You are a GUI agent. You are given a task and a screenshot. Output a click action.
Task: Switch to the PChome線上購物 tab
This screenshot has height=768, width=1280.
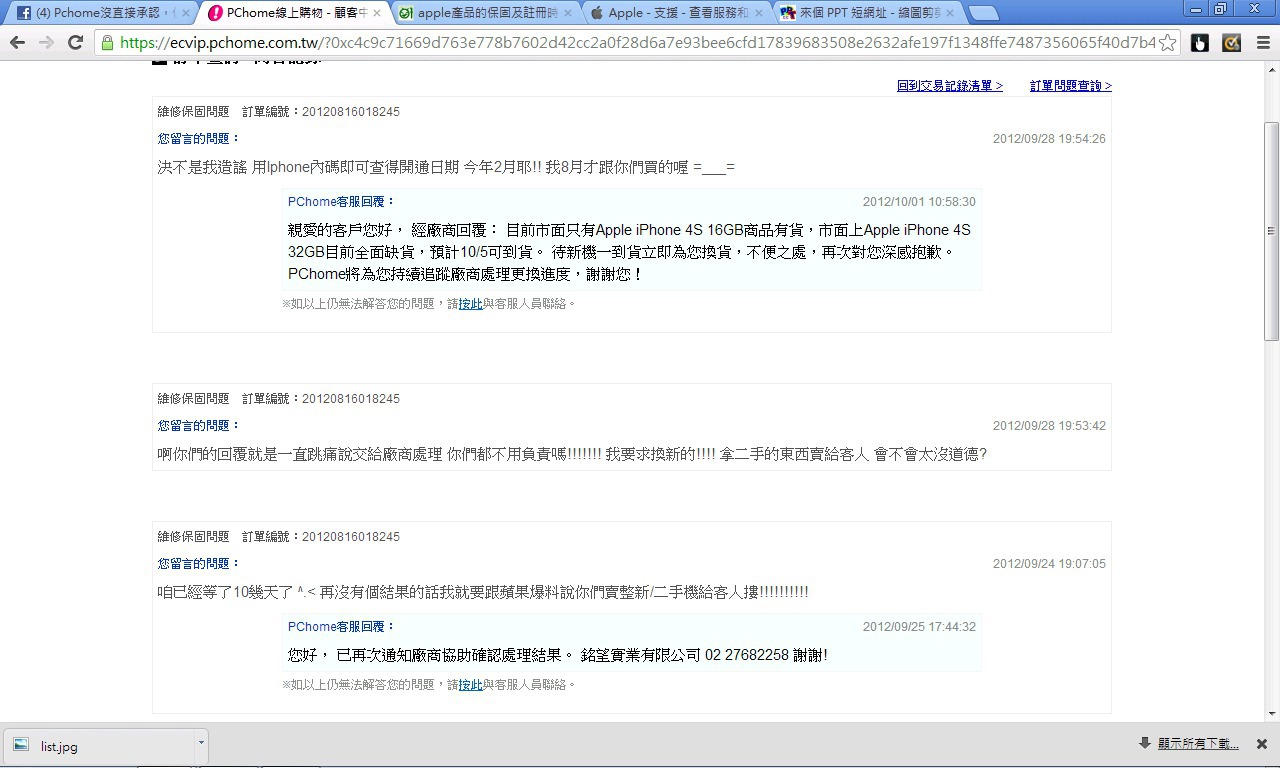292,13
